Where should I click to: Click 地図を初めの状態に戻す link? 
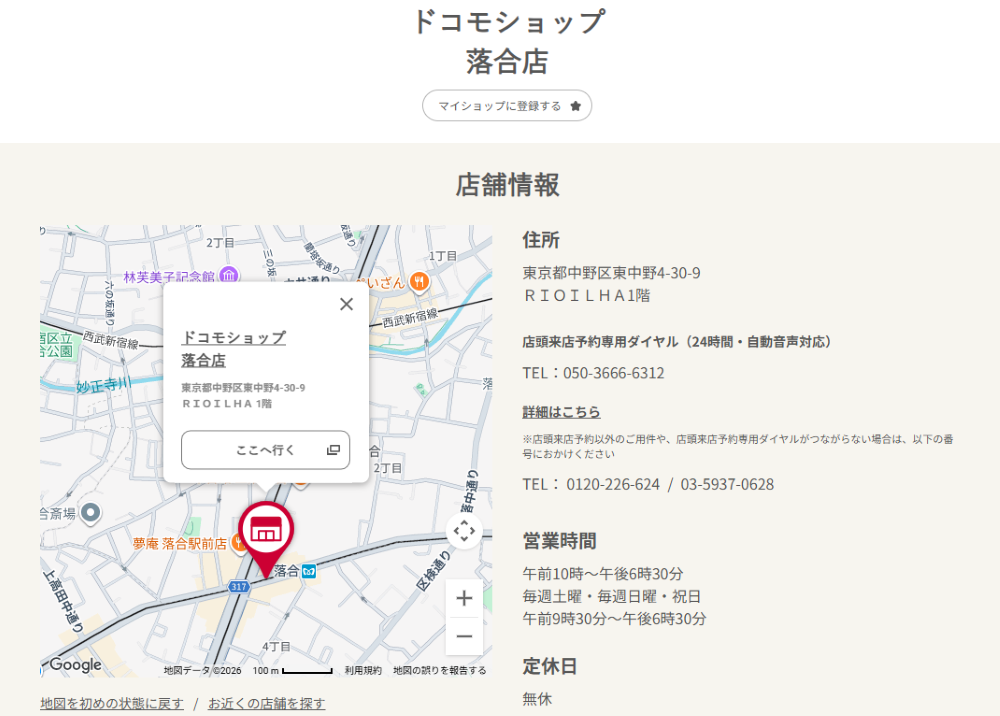coord(112,703)
